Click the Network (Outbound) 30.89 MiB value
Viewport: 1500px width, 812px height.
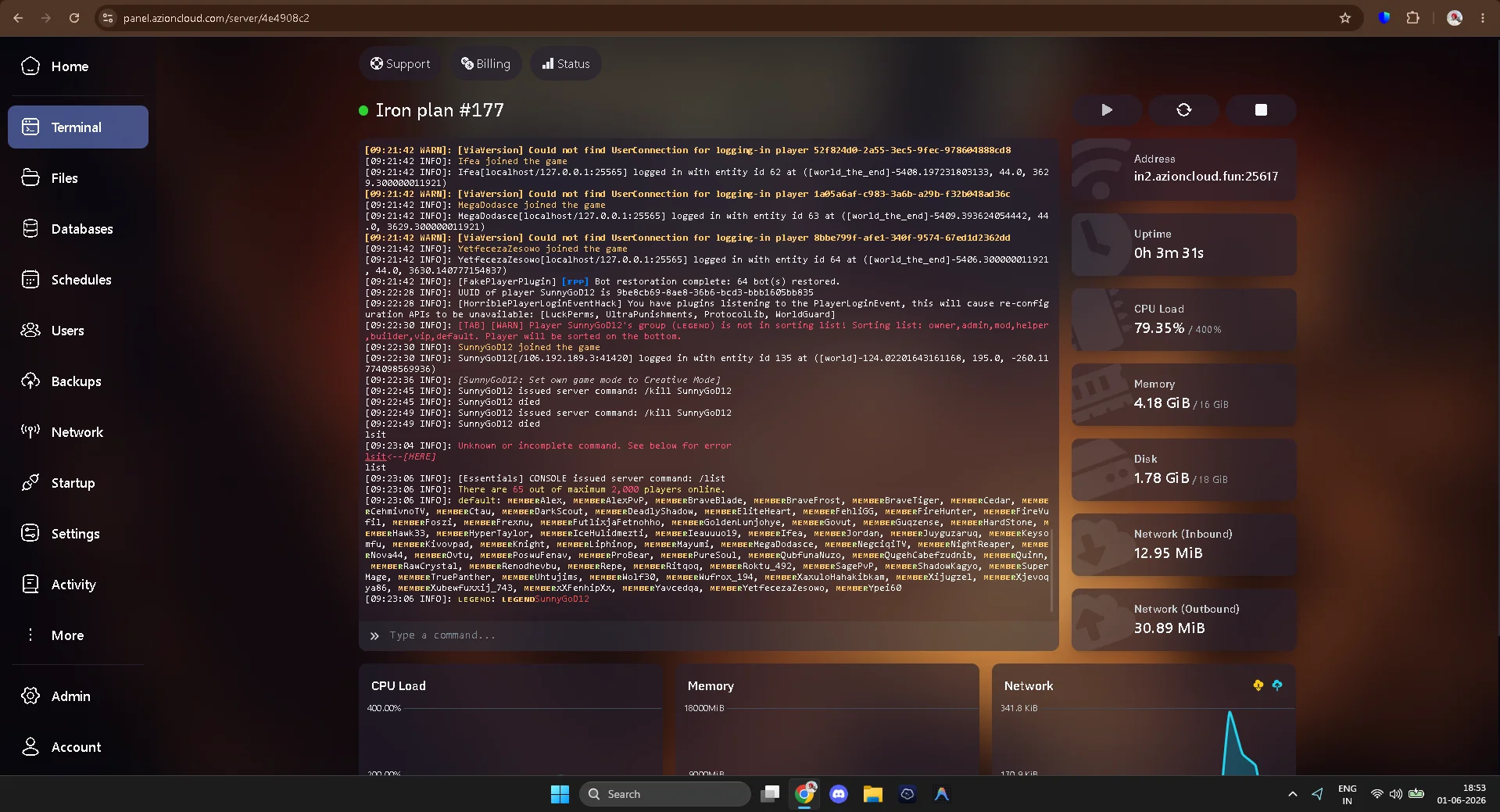point(1169,628)
